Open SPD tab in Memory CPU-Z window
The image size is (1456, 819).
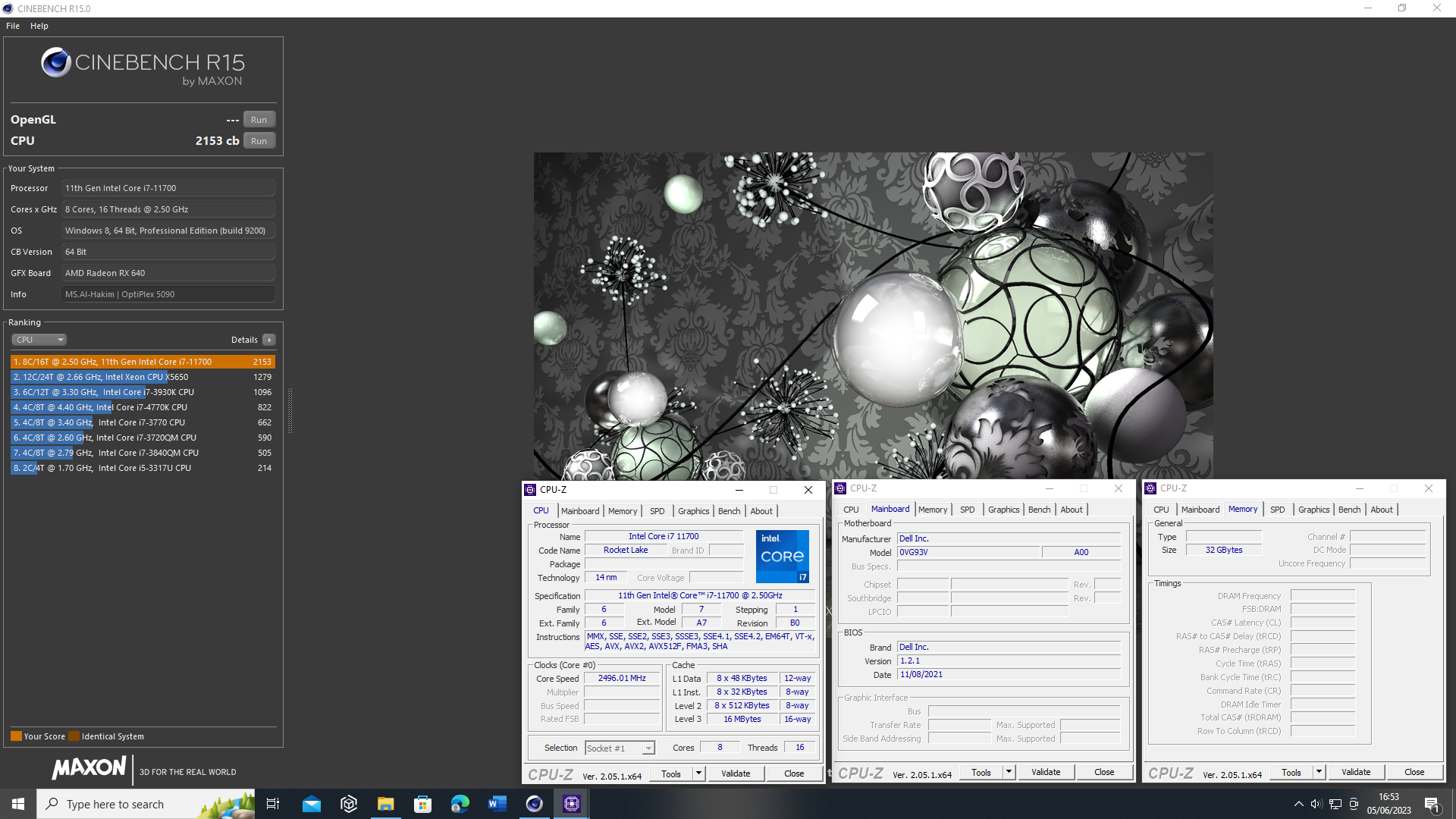1278,510
